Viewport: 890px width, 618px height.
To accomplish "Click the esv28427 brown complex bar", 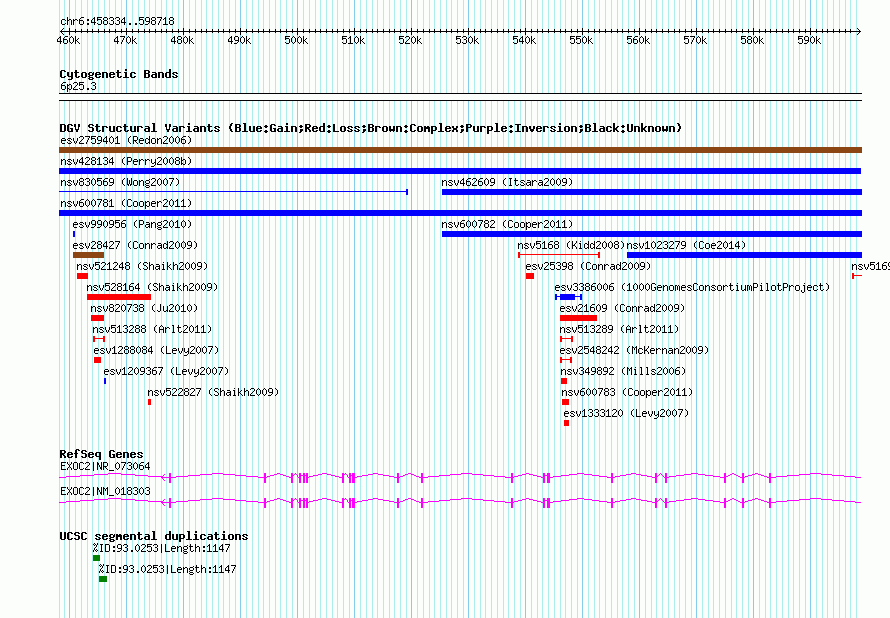I will [x=88, y=255].
